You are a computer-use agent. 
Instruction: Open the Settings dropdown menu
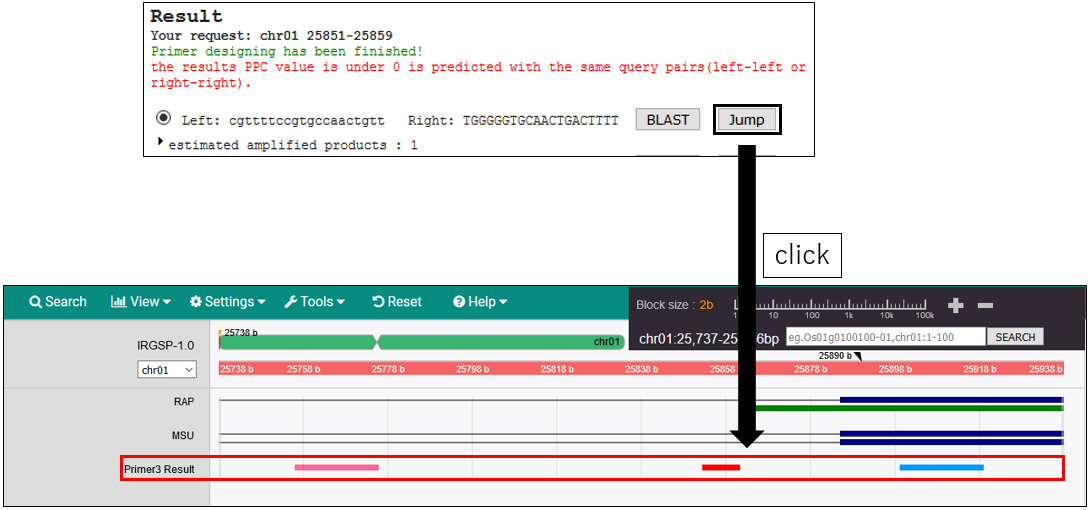coord(228,302)
